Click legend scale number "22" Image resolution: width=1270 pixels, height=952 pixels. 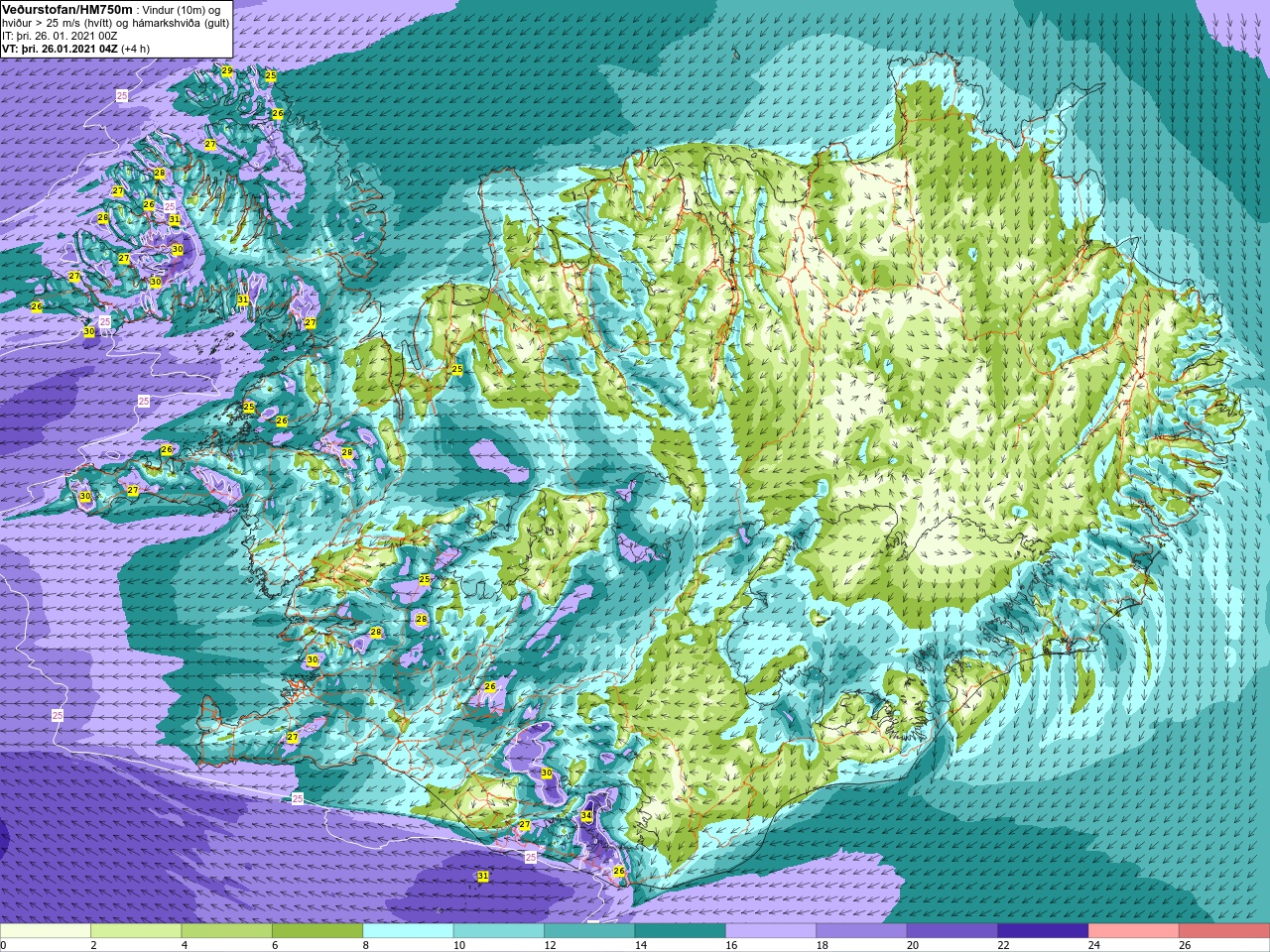(x=1003, y=945)
